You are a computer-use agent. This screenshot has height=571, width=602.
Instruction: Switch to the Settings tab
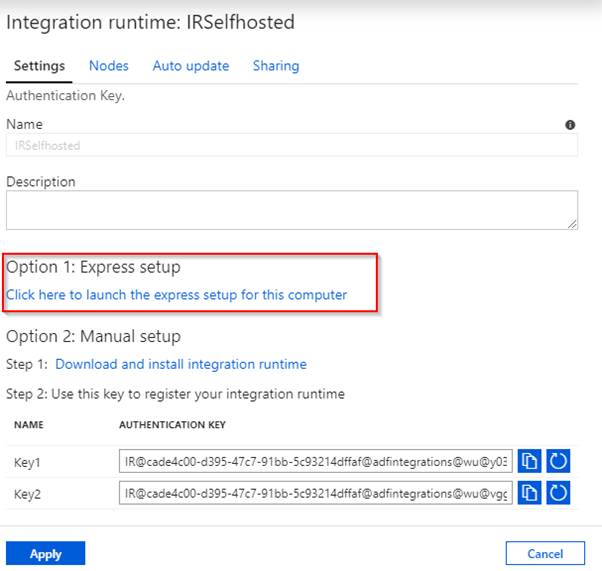tap(39, 66)
